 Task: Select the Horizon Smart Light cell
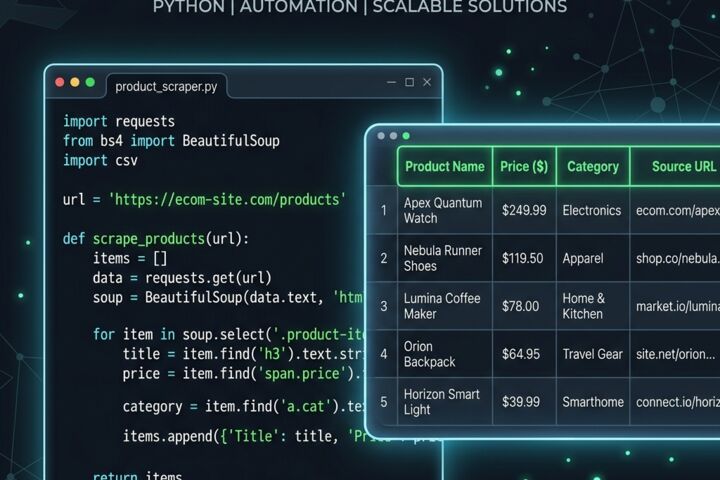point(444,402)
